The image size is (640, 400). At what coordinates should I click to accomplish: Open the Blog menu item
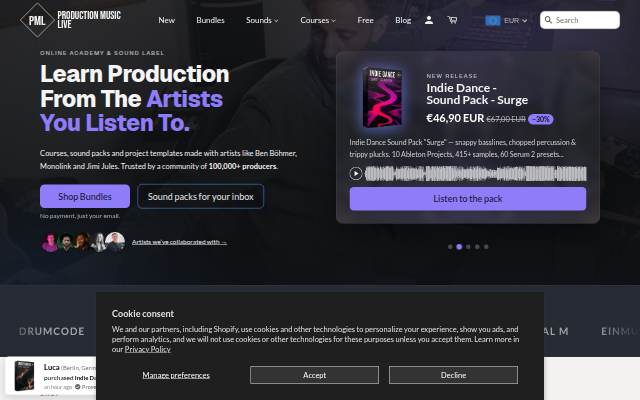pos(403,20)
